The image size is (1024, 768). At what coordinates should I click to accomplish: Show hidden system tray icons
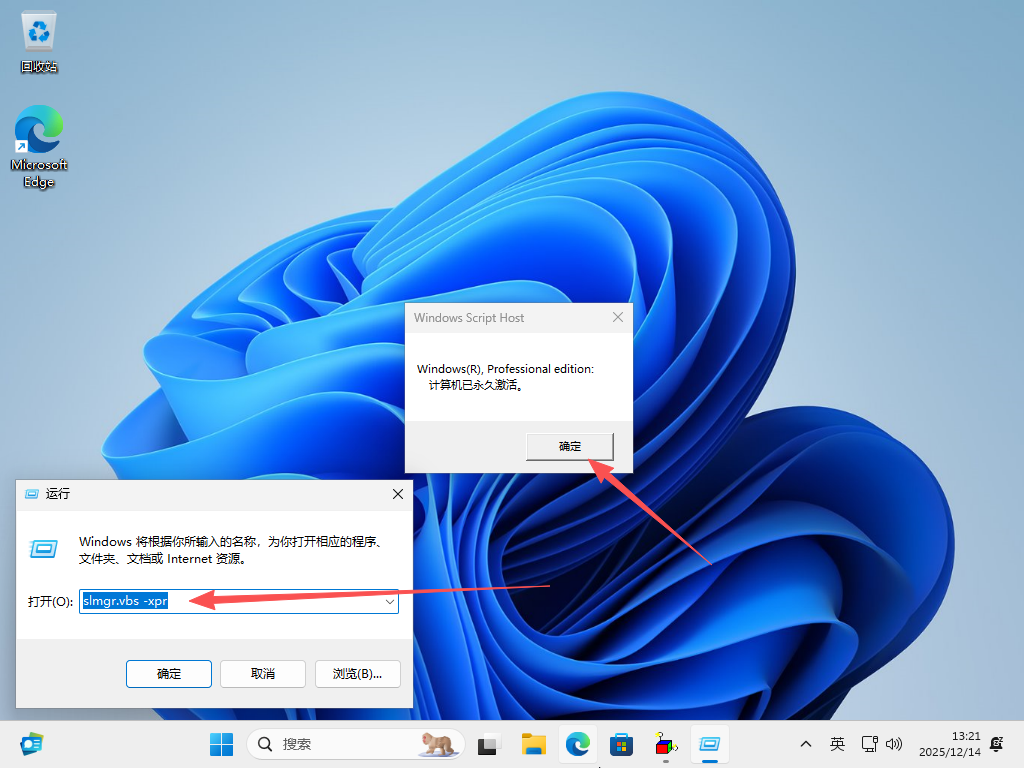pyautogui.click(x=805, y=744)
